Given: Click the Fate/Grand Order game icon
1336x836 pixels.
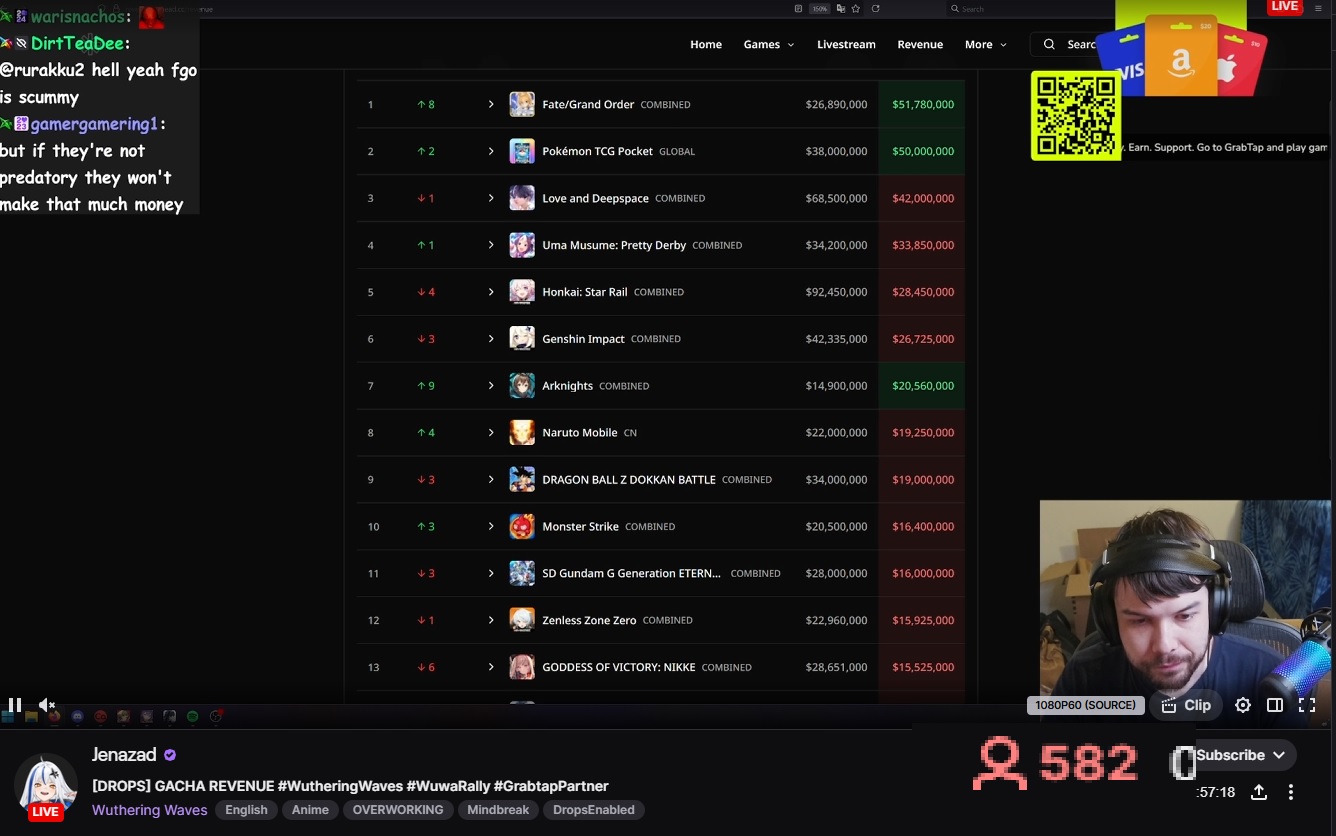Looking at the screenshot, I should (x=522, y=104).
